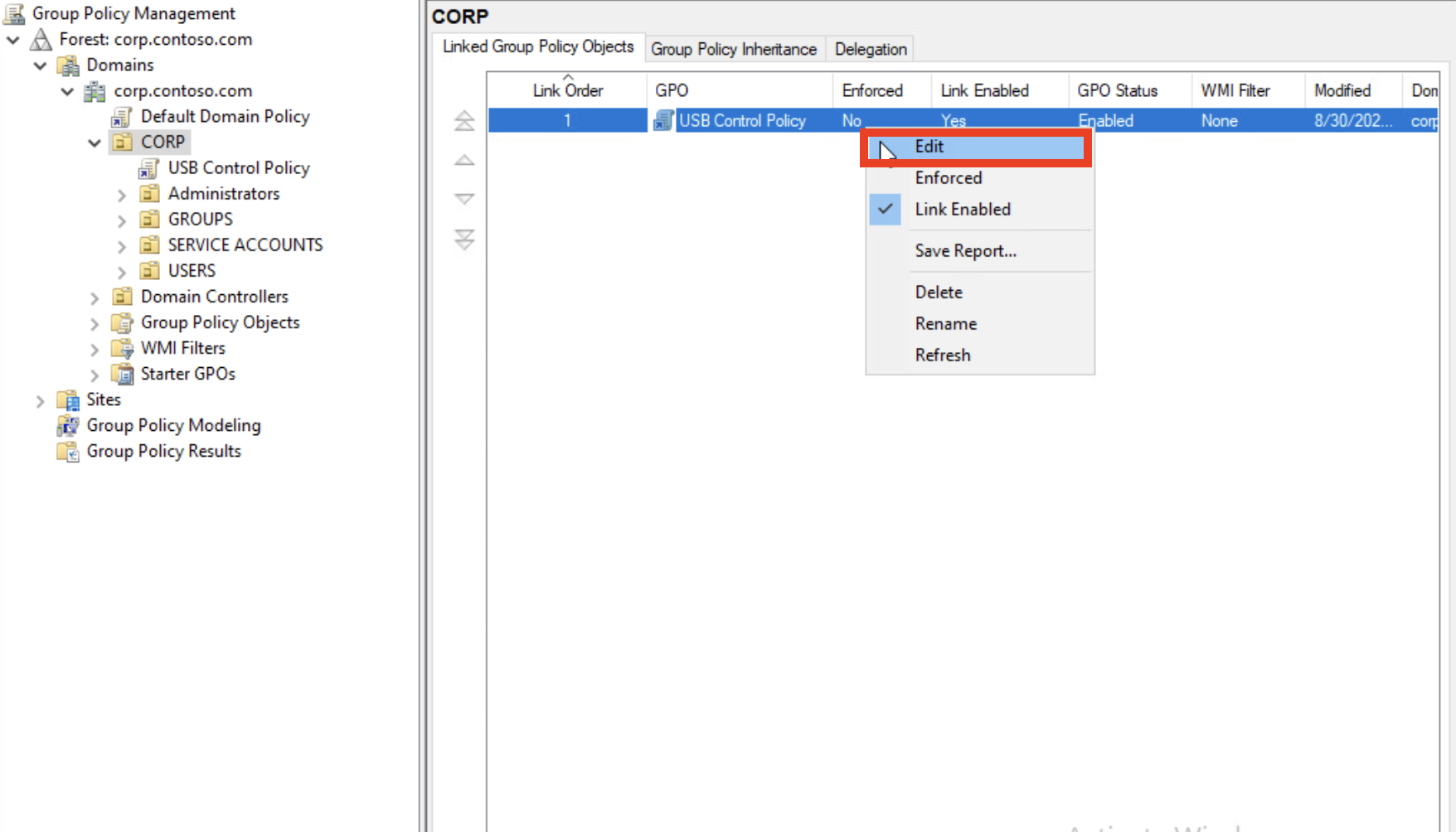Viewport: 1456px width, 832px height.
Task: Choose Save Report... from context menu
Action: (x=980, y=251)
